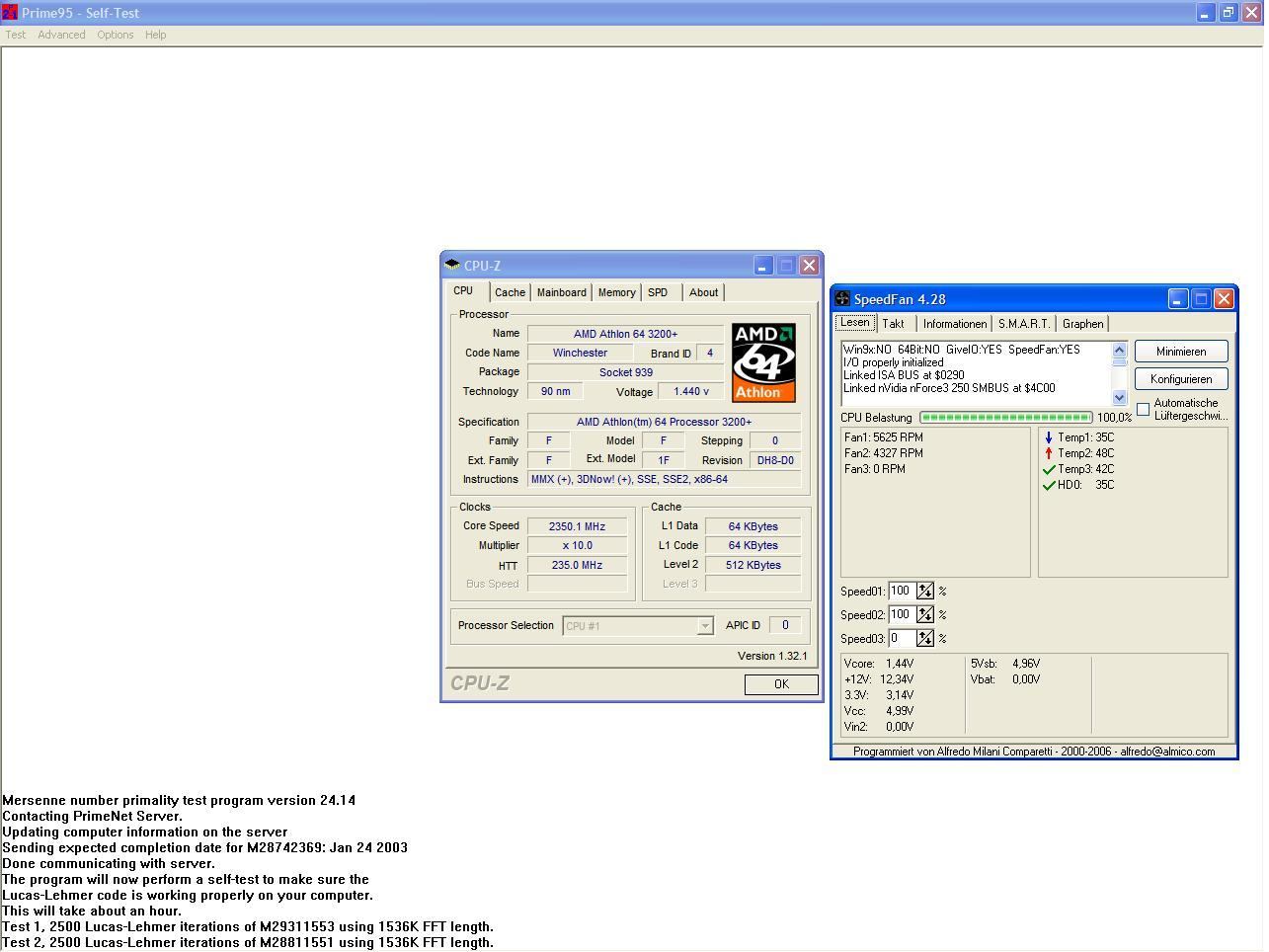Image resolution: width=1269 pixels, height=952 pixels.
Task: Select the S.M.A.R.T. tab in SpeedFan
Action: tap(1024, 324)
